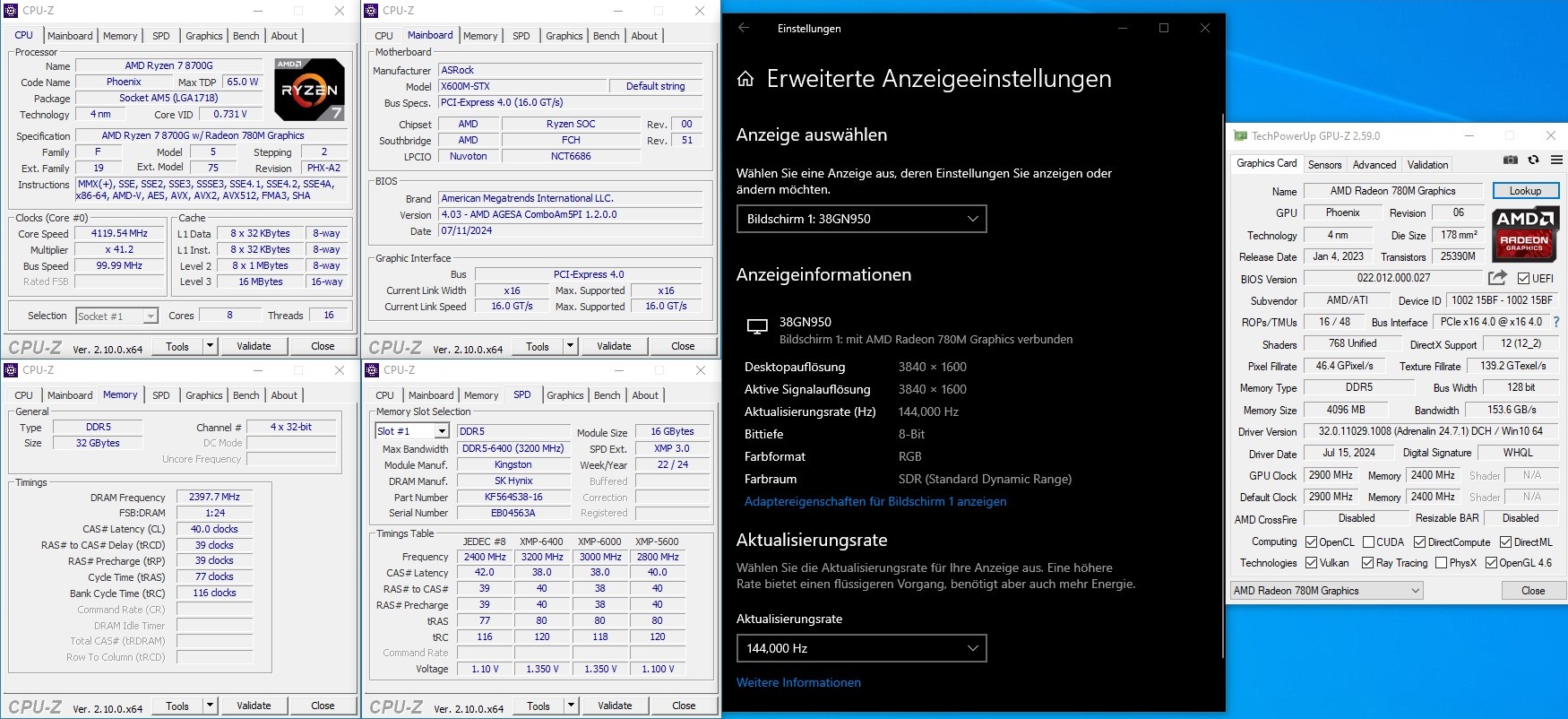Click the AMD Radeon Graphics logo in GPU-Z

[1525, 234]
